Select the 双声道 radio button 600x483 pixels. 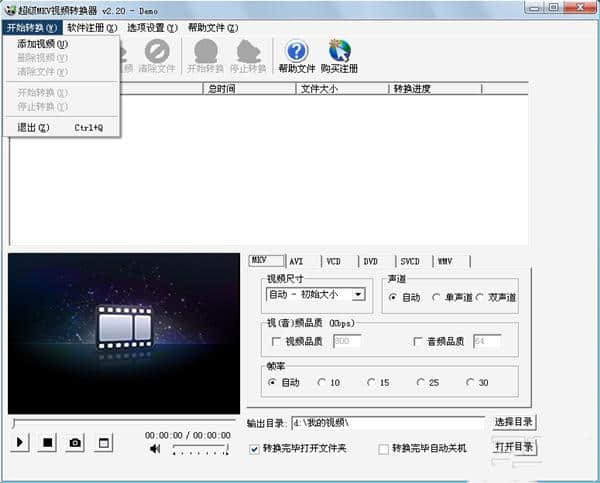coord(480,297)
